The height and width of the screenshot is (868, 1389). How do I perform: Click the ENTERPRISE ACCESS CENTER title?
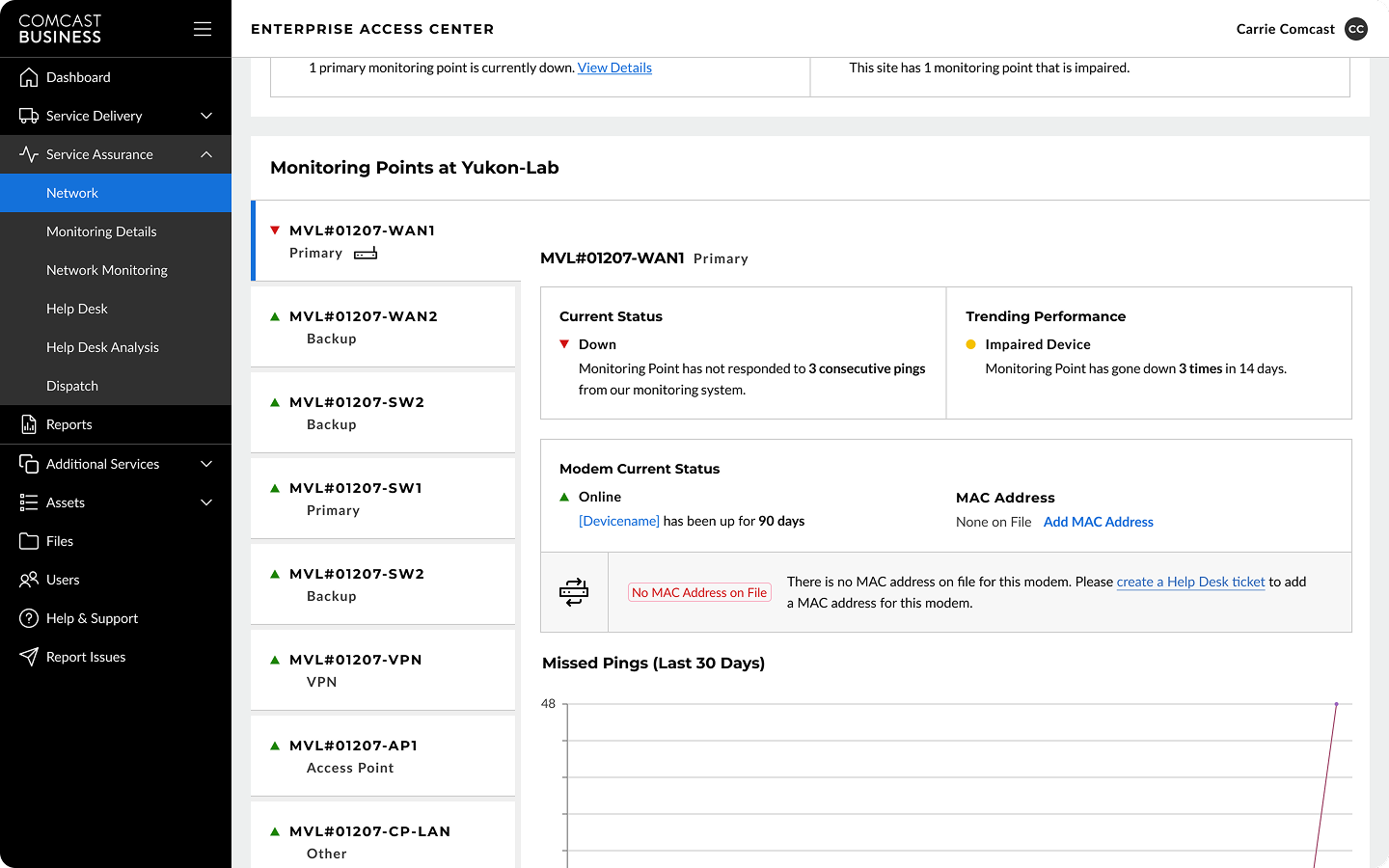tap(372, 29)
